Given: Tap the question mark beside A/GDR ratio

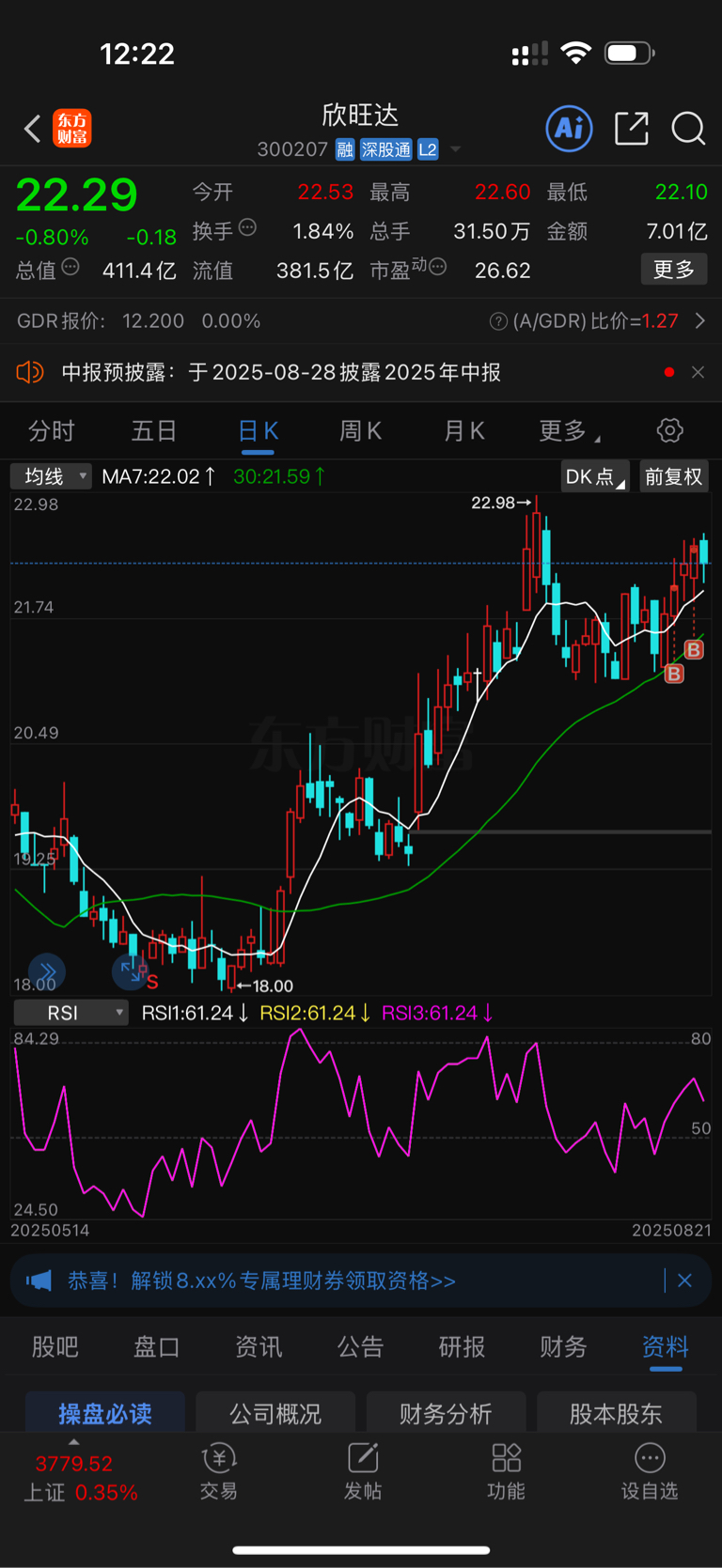Looking at the screenshot, I should [x=498, y=322].
